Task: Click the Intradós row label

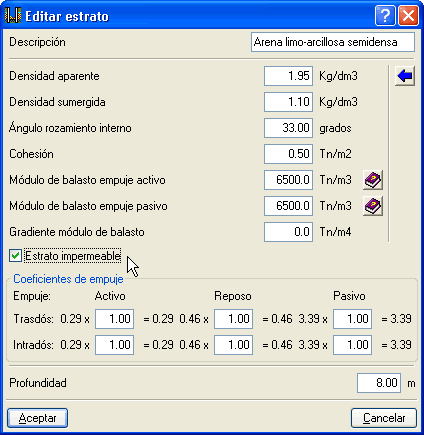Action: tap(33, 345)
